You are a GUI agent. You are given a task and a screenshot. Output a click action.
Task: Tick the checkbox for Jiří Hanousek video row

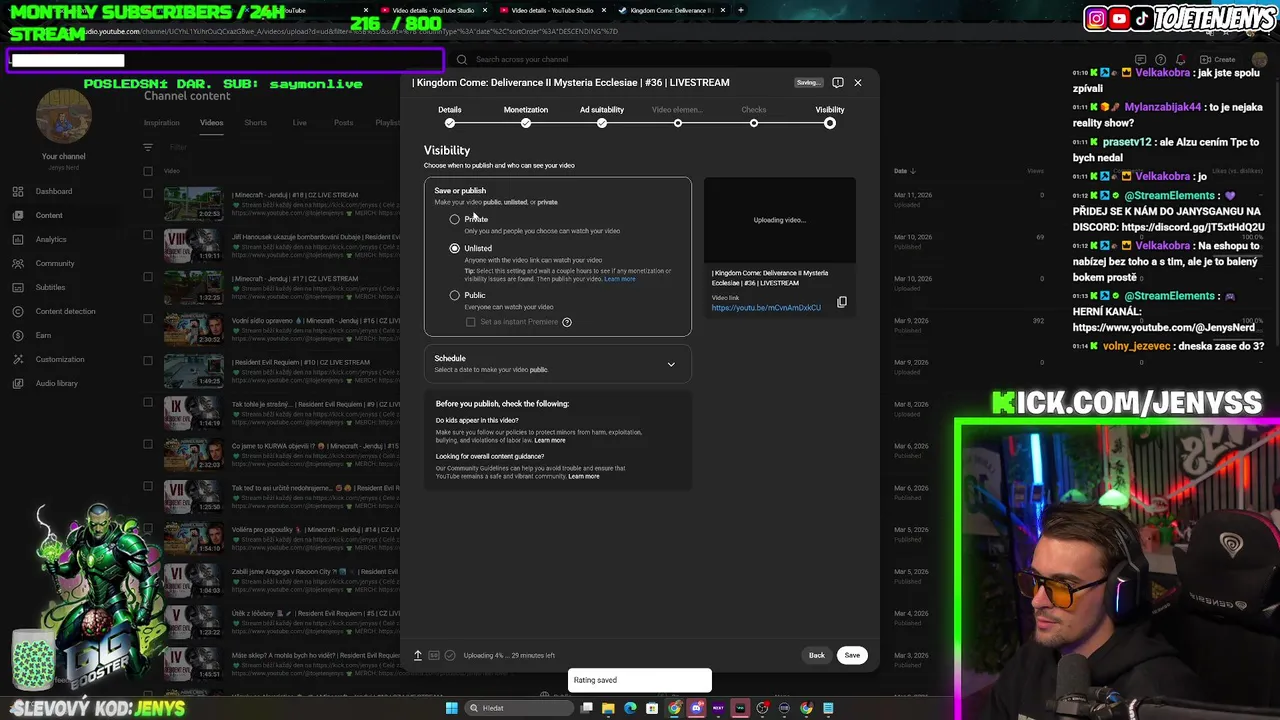tap(148, 236)
